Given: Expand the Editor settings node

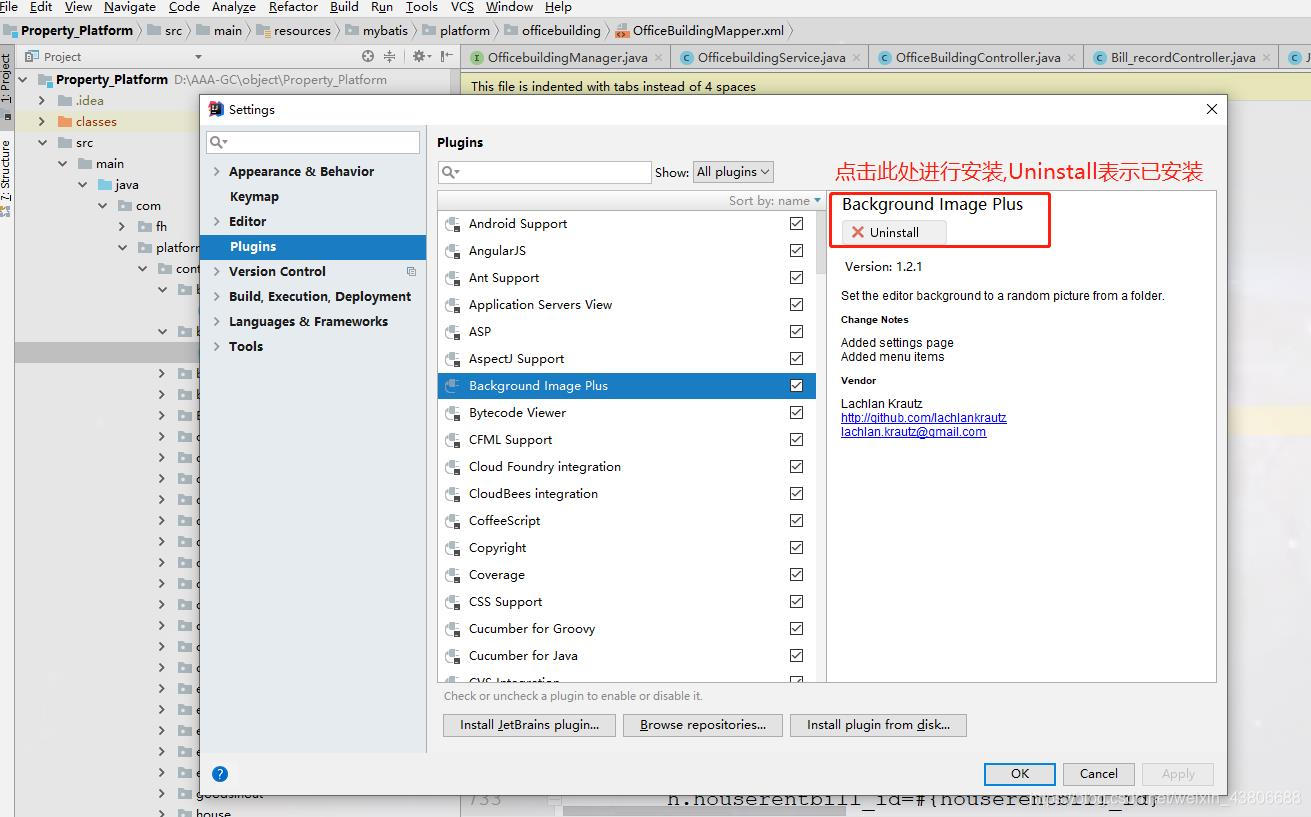Looking at the screenshot, I should pos(217,222).
